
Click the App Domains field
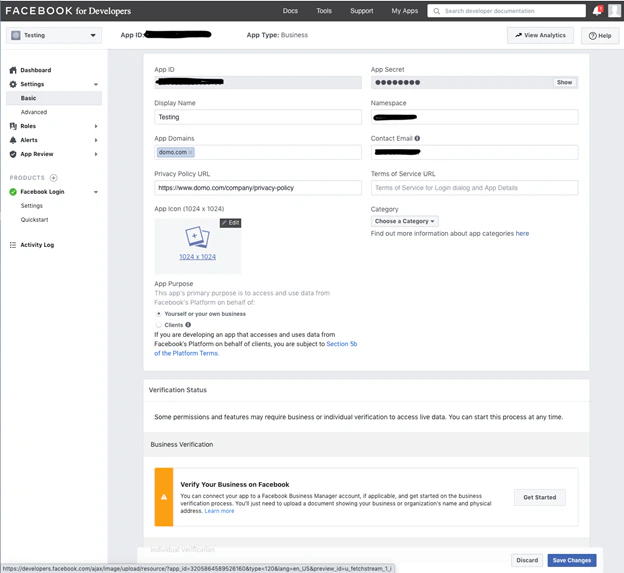click(258, 152)
